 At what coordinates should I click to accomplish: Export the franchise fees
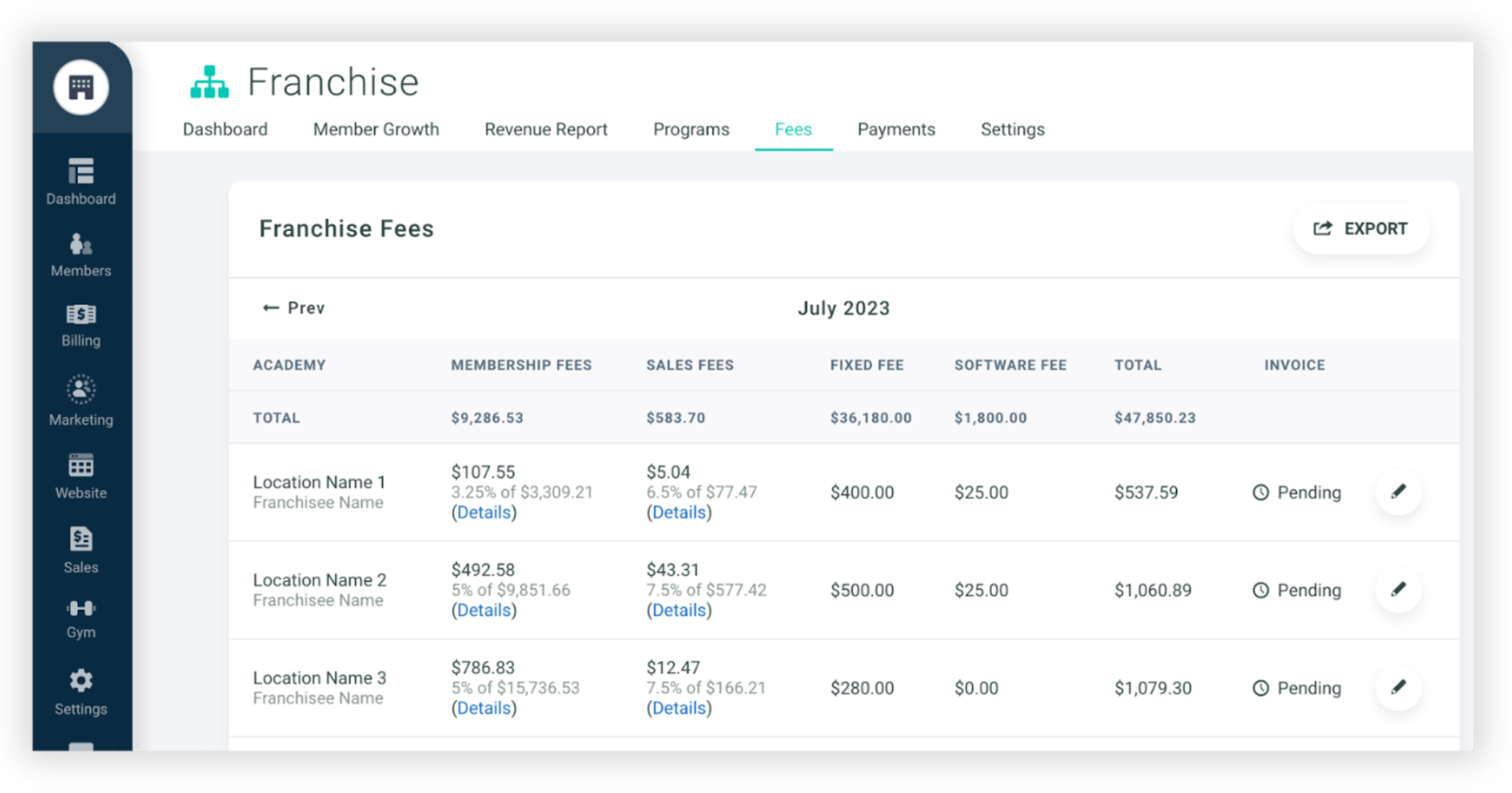[1361, 229]
